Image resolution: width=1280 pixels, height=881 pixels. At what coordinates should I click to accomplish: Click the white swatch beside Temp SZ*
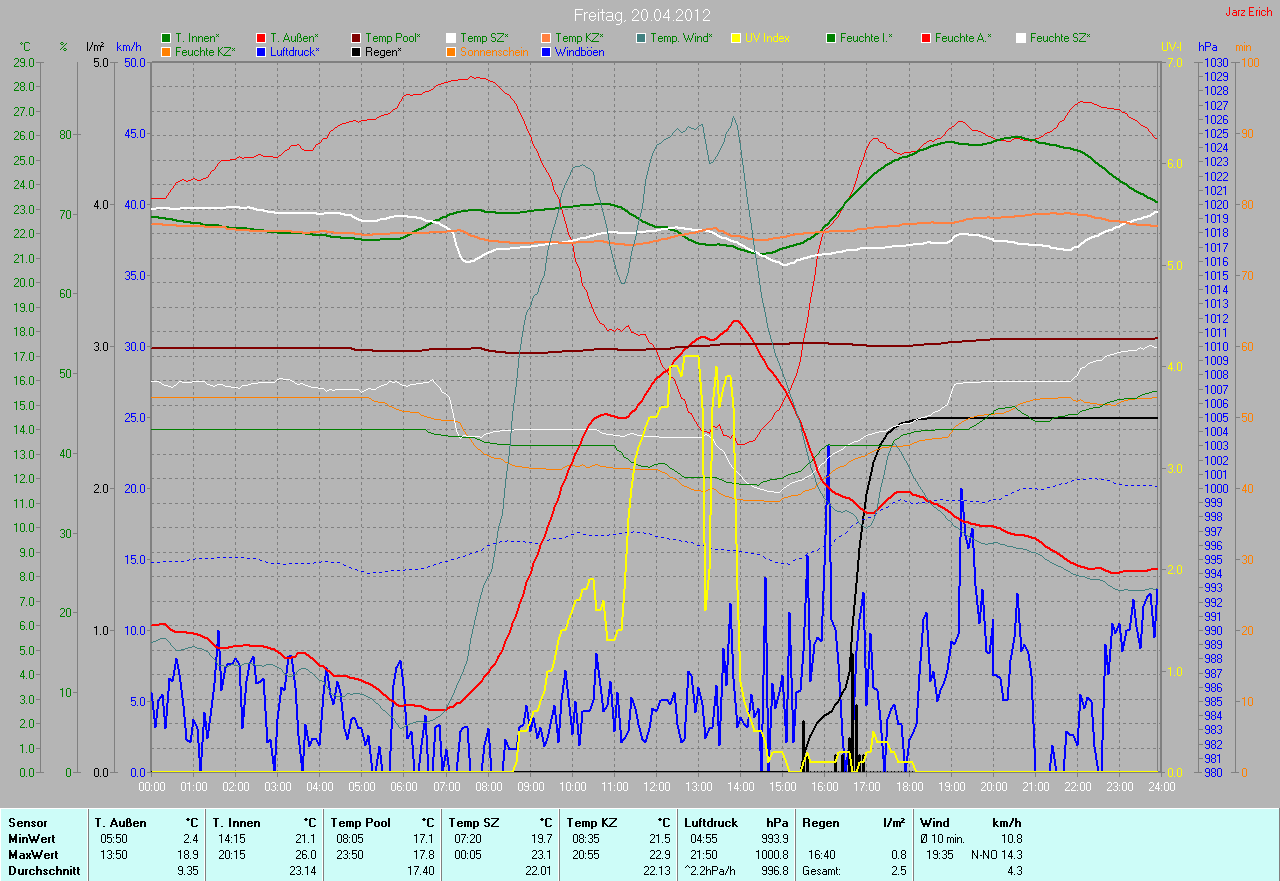[452, 38]
